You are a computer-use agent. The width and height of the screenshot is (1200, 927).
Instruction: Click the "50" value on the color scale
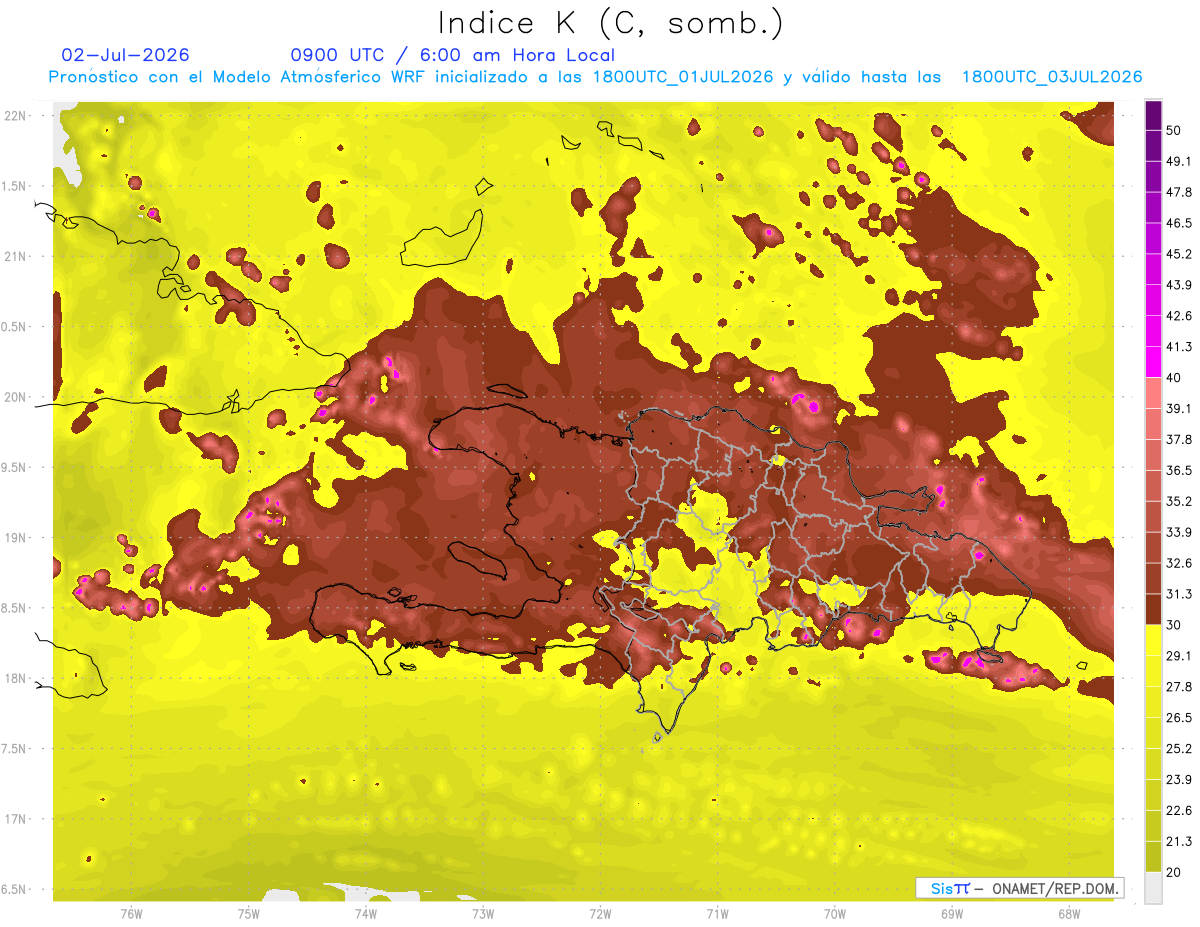click(1174, 130)
